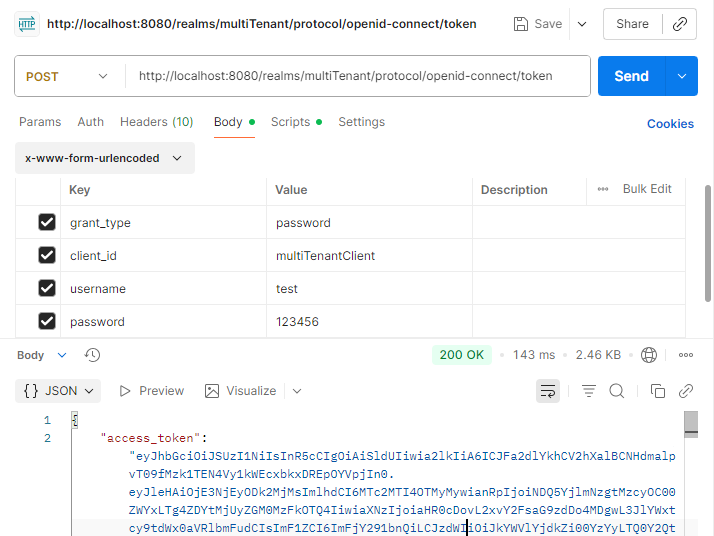
Task: Click the globe network information icon
Action: click(x=649, y=355)
